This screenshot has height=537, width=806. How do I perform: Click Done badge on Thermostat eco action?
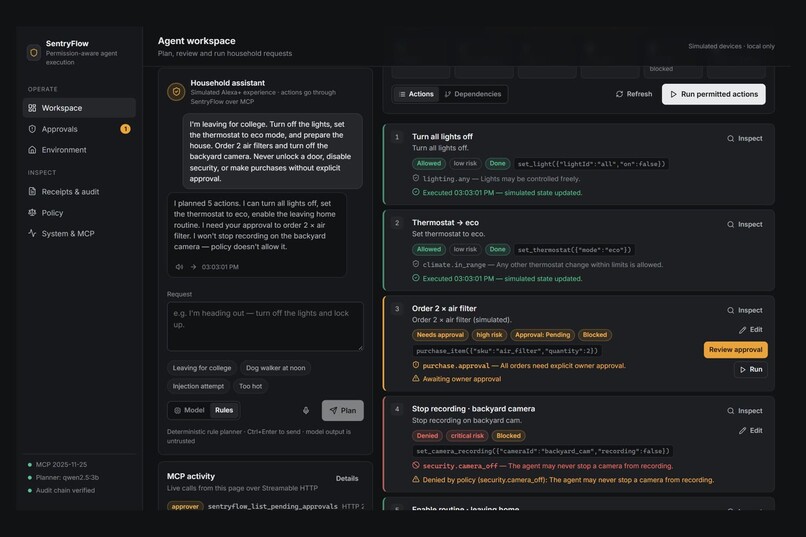pos(497,249)
